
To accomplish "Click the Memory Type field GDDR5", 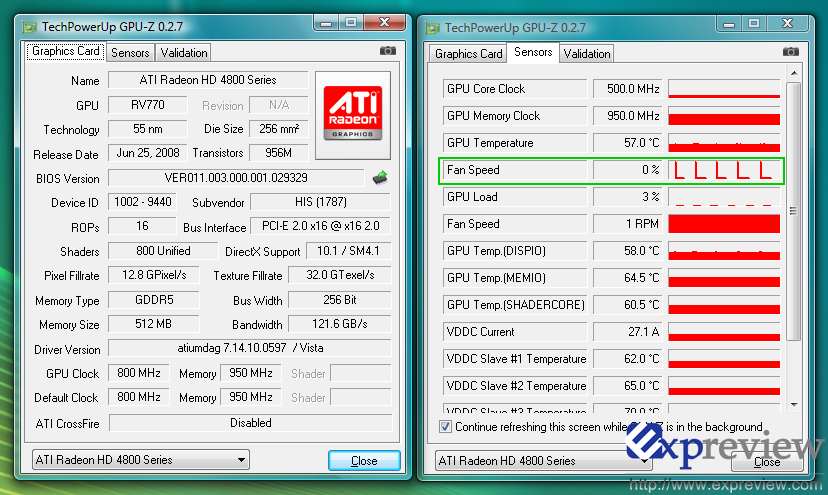I will [154, 300].
